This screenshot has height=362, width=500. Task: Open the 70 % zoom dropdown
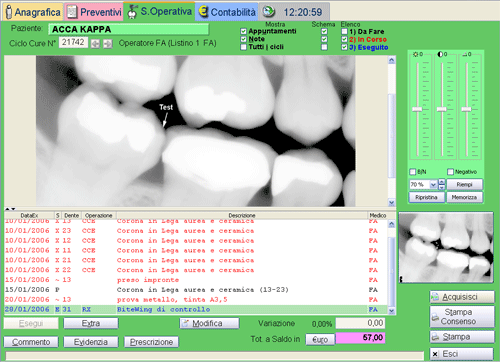tap(433, 184)
